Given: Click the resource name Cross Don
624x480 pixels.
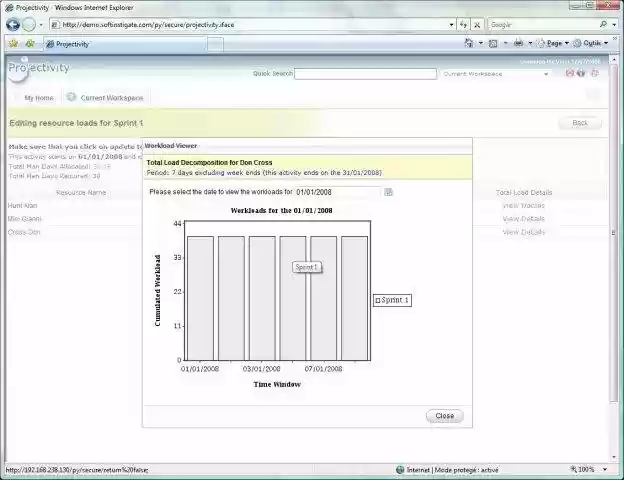Looking at the screenshot, I should click(x=24, y=232).
